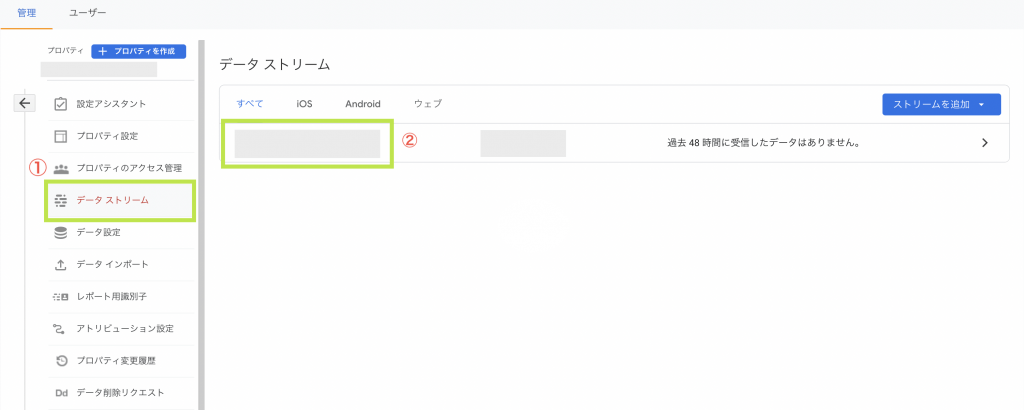Click the back arrow icon in sidebar
1024x410 pixels.
[25, 102]
